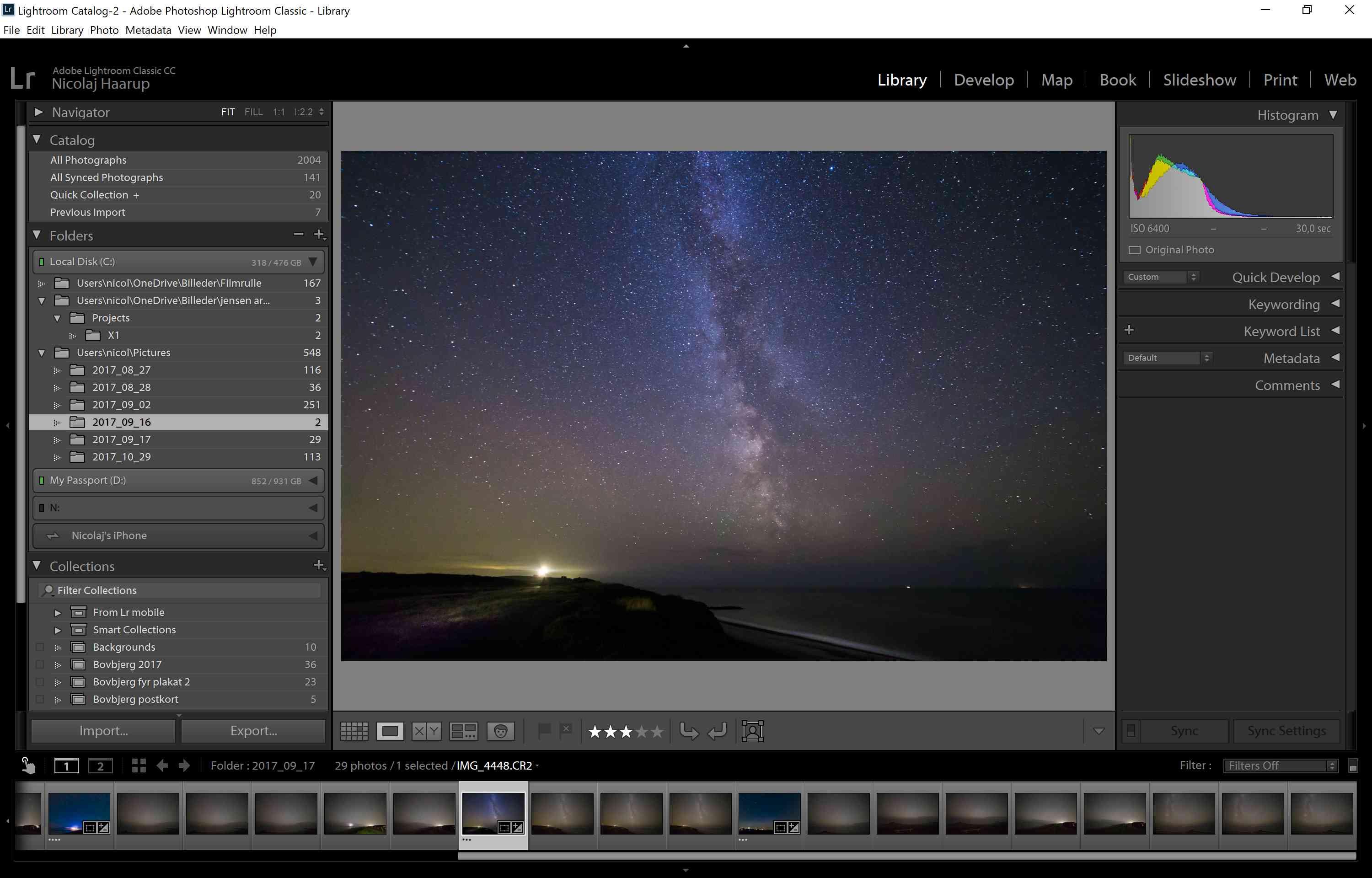Click the Lr logo identity plate
The width and height of the screenshot is (1372, 878).
click(23, 78)
